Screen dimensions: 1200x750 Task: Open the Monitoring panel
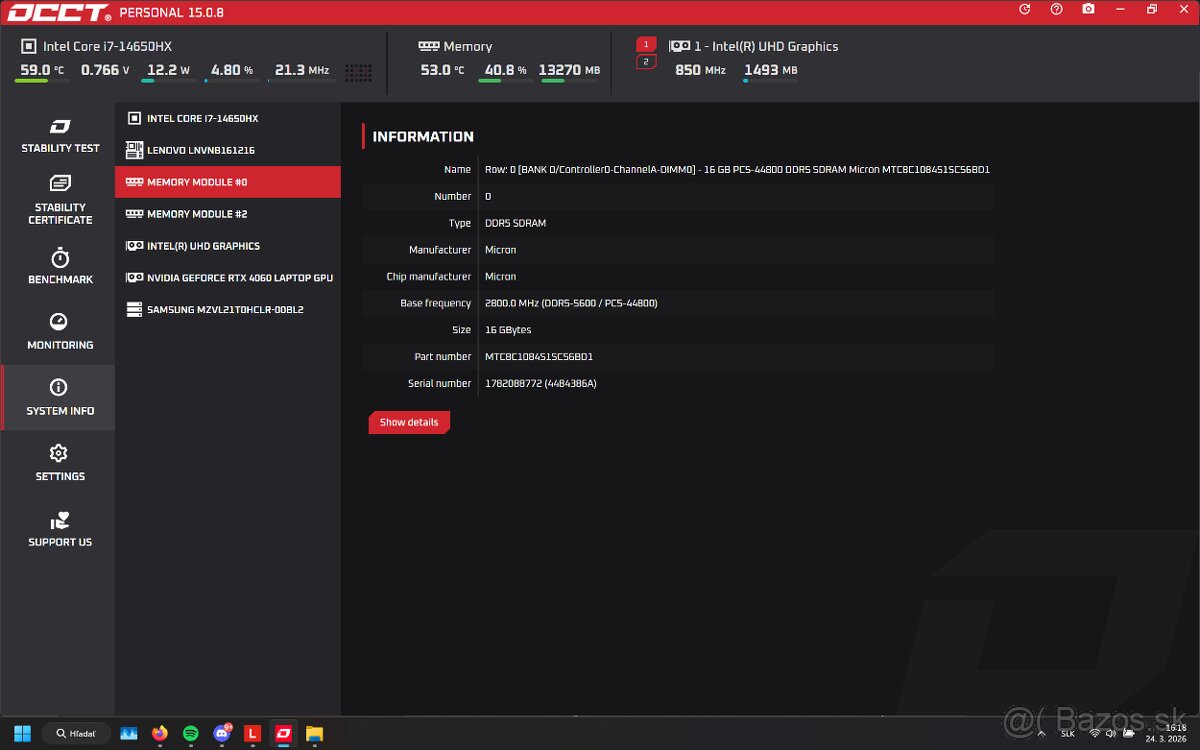(x=59, y=331)
